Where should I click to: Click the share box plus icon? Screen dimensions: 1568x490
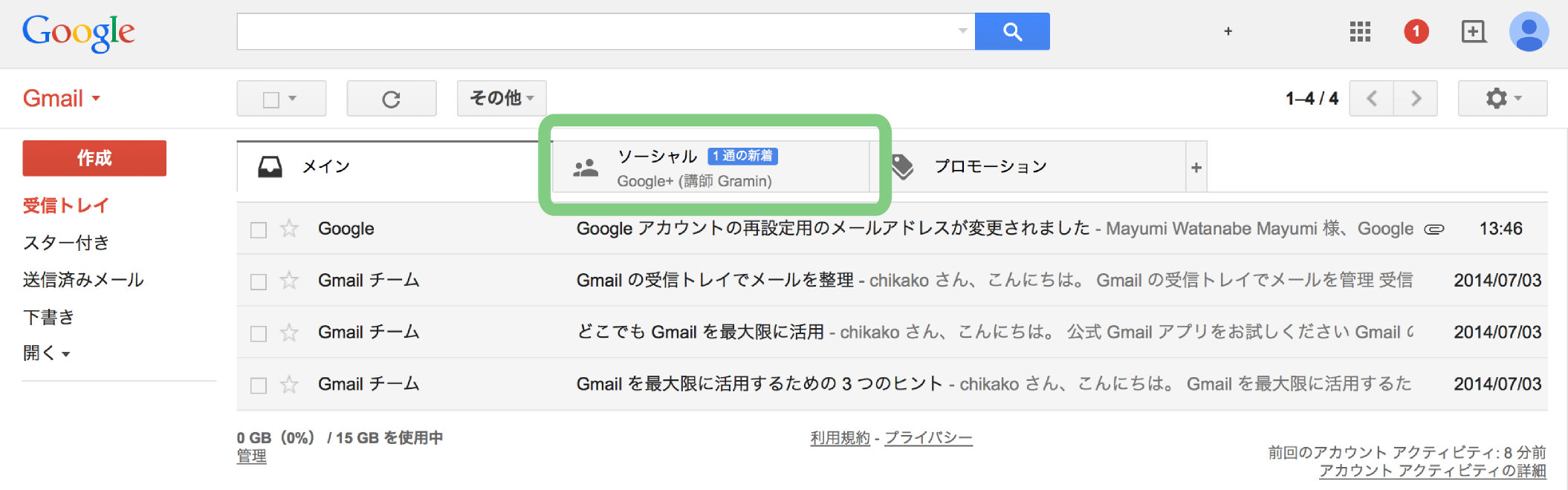(1473, 31)
